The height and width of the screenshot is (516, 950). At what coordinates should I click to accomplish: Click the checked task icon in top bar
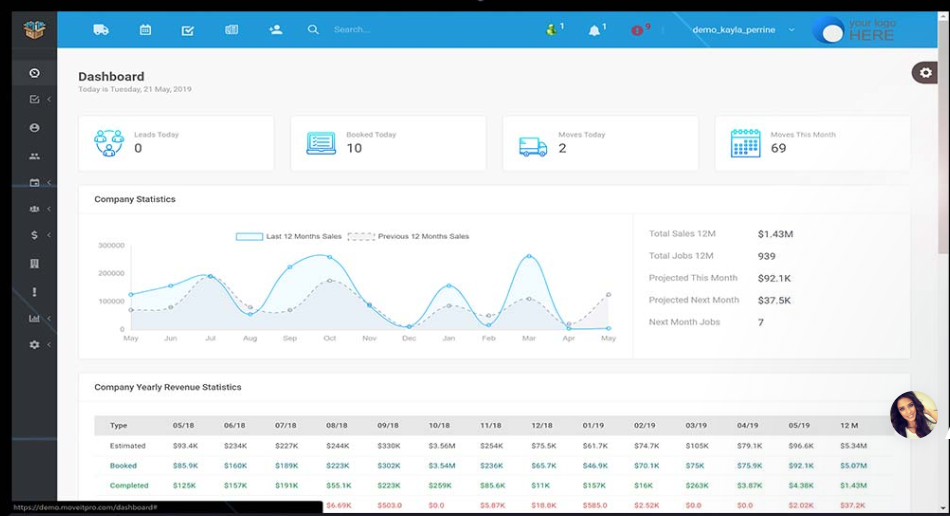click(188, 30)
